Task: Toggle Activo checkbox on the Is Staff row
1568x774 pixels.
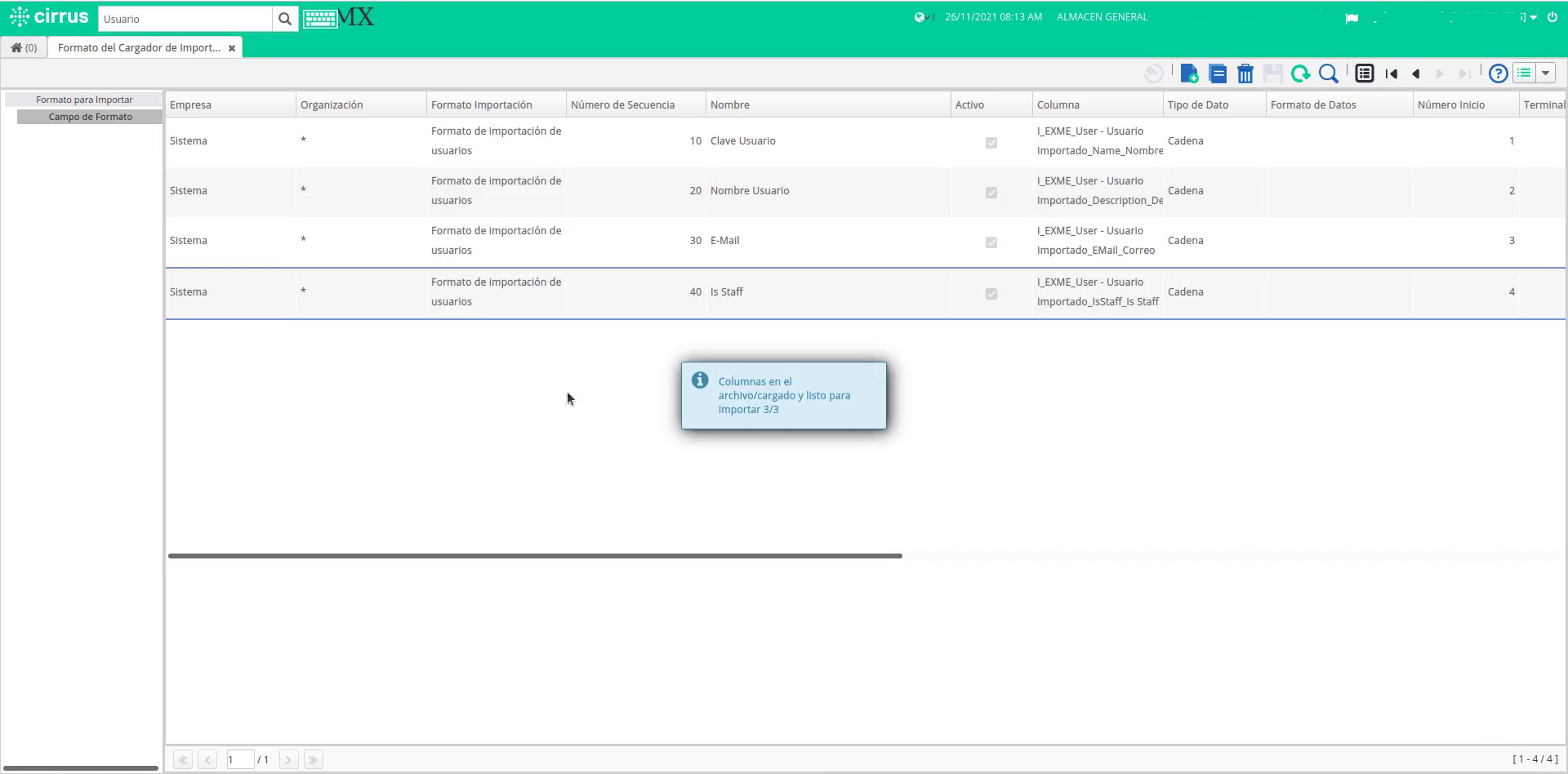Action: pyautogui.click(x=991, y=294)
